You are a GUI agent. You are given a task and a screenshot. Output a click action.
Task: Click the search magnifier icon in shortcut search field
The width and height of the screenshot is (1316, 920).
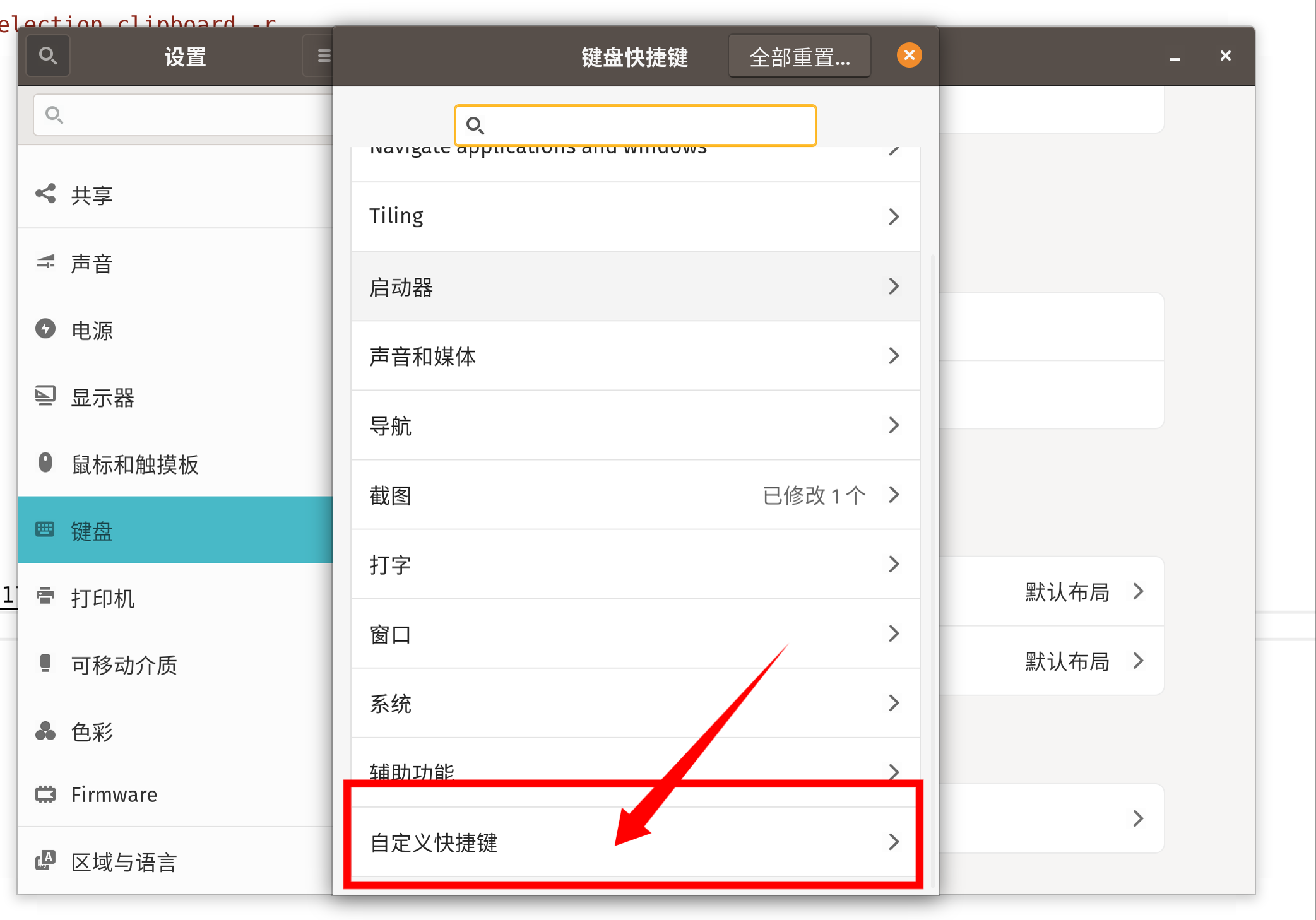475,126
